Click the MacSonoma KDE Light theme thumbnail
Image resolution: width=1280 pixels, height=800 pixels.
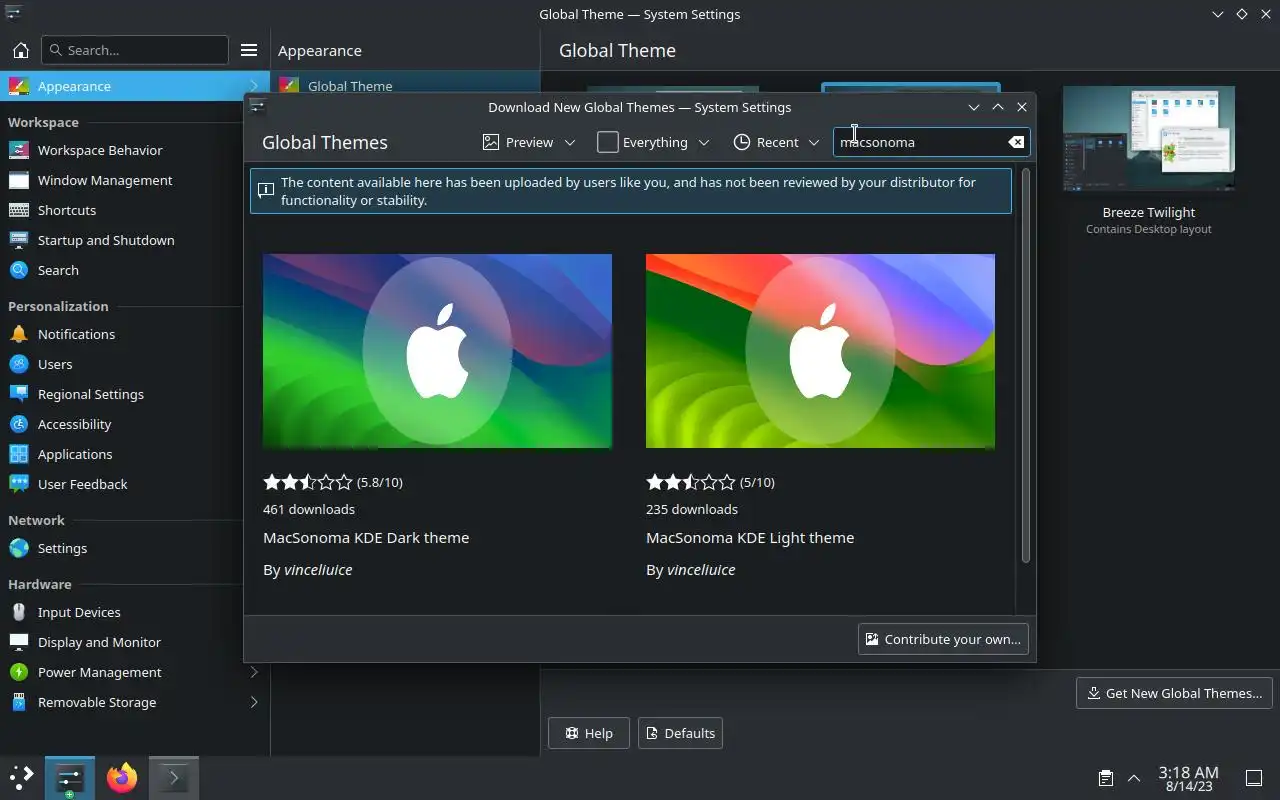pyautogui.click(x=820, y=351)
